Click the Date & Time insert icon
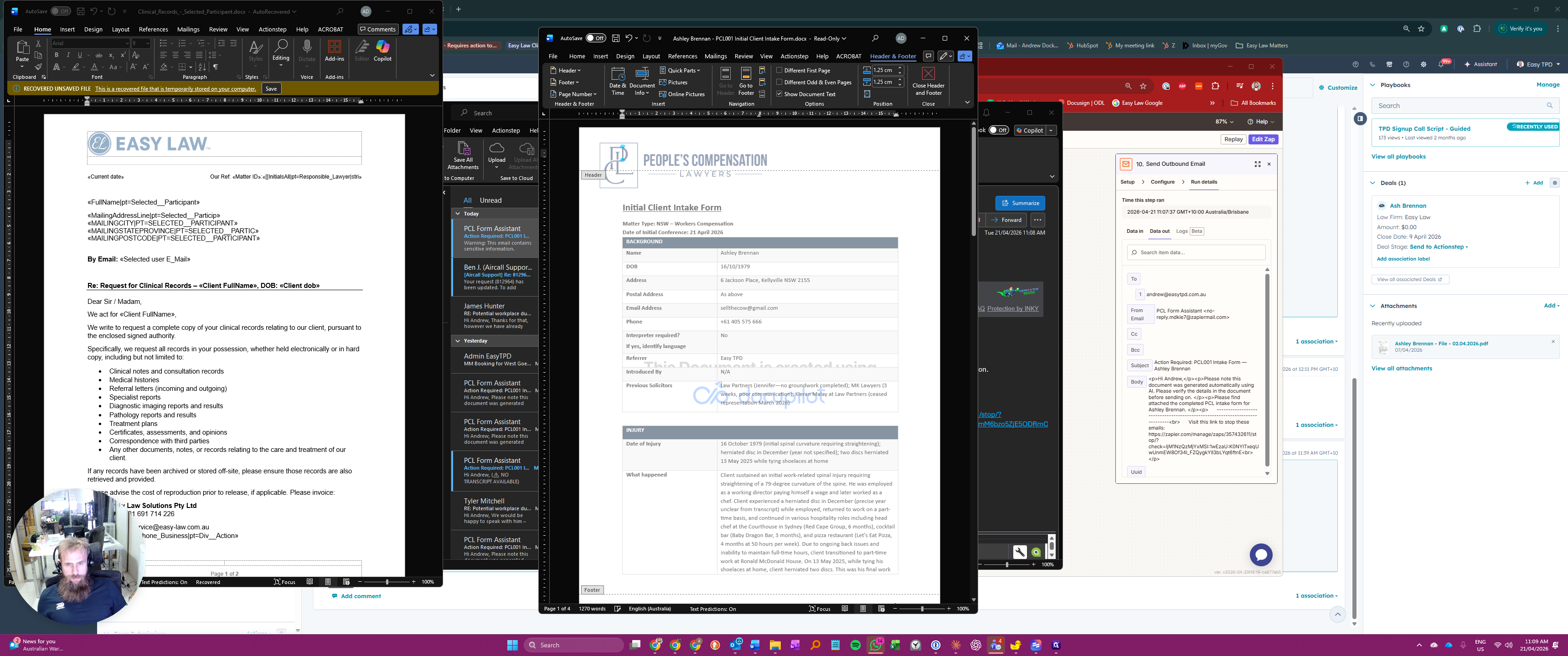This screenshot has width=1568, height=656. 617,75
